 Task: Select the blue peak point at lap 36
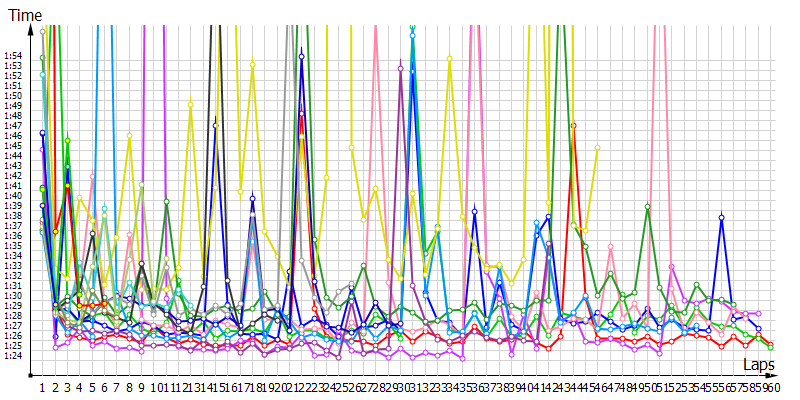(475, 211)
